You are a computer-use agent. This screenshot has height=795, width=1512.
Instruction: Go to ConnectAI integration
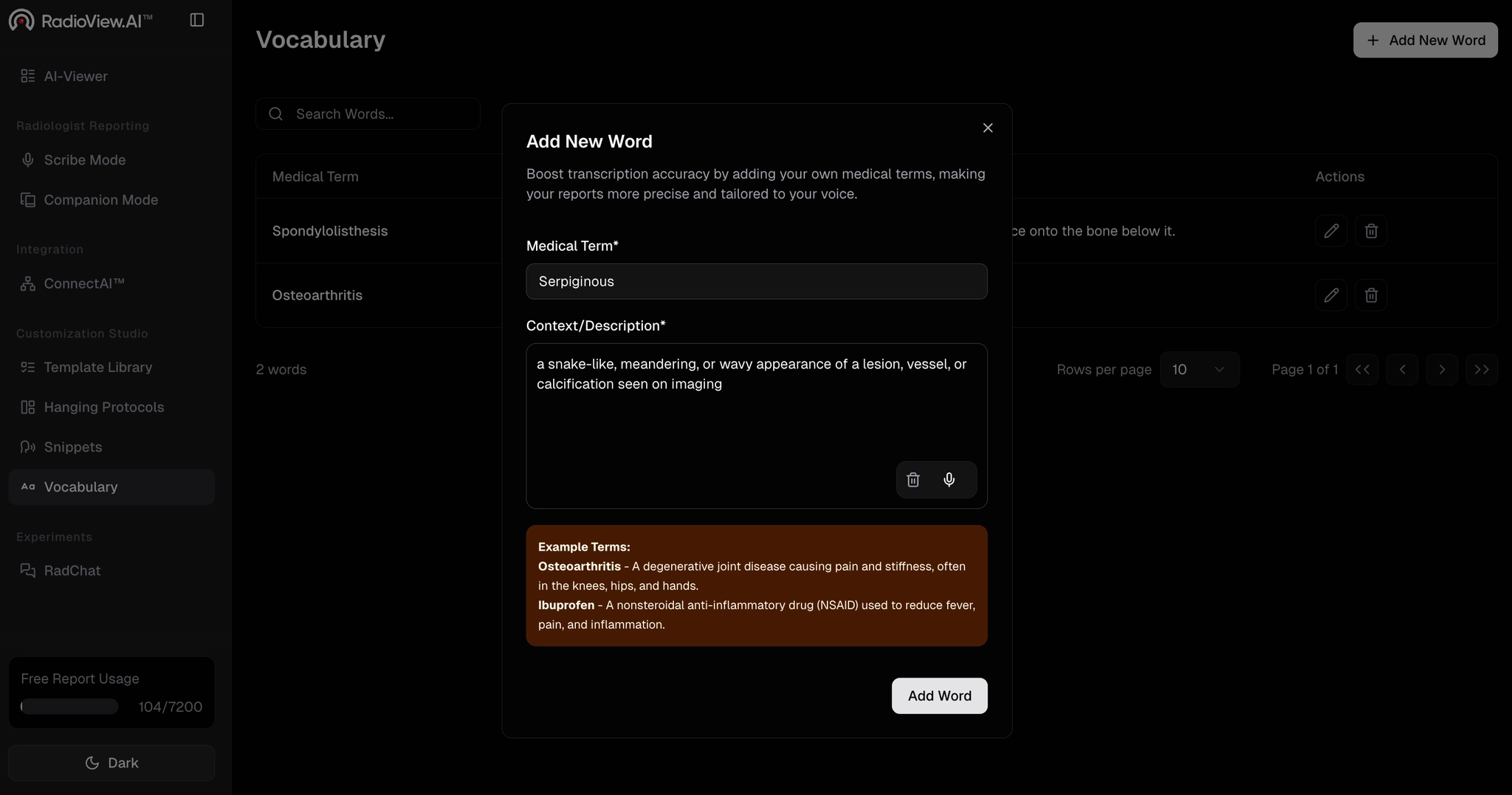coord(111,283)
